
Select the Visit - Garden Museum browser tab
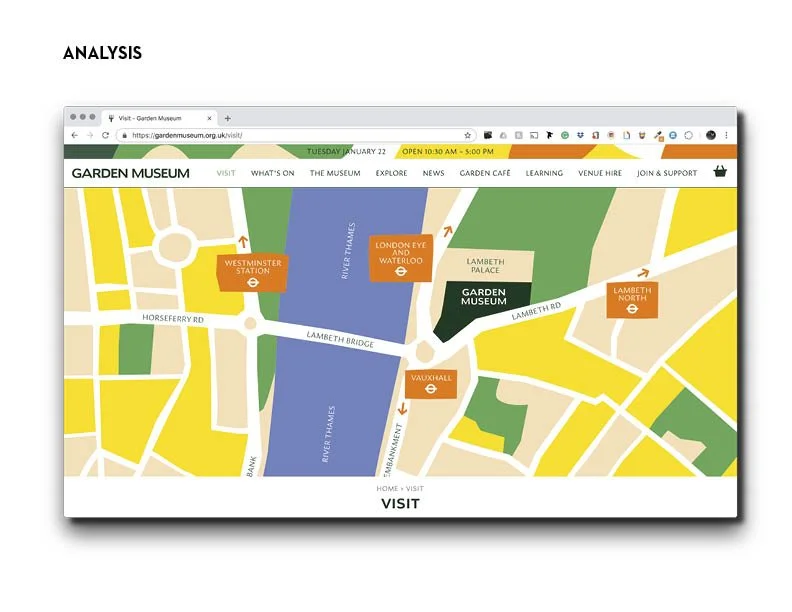click(159, 118)
